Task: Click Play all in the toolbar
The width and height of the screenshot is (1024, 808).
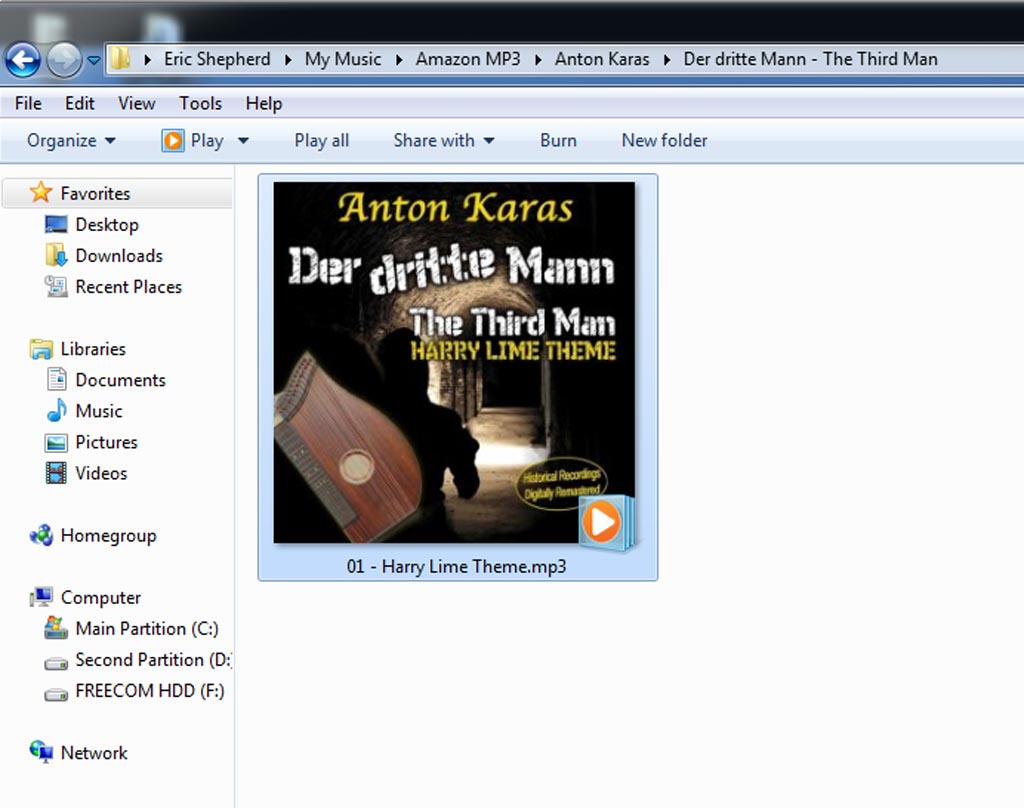Action: click(x=321, y=140)
